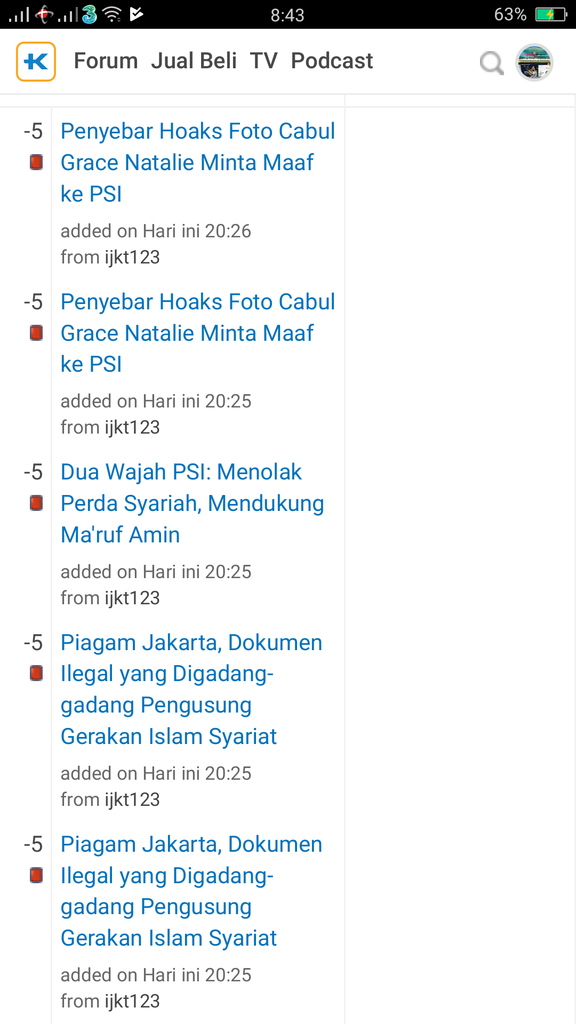Open the Podcast section
This screenshot has height=1024, width=576.
[331, 61]
